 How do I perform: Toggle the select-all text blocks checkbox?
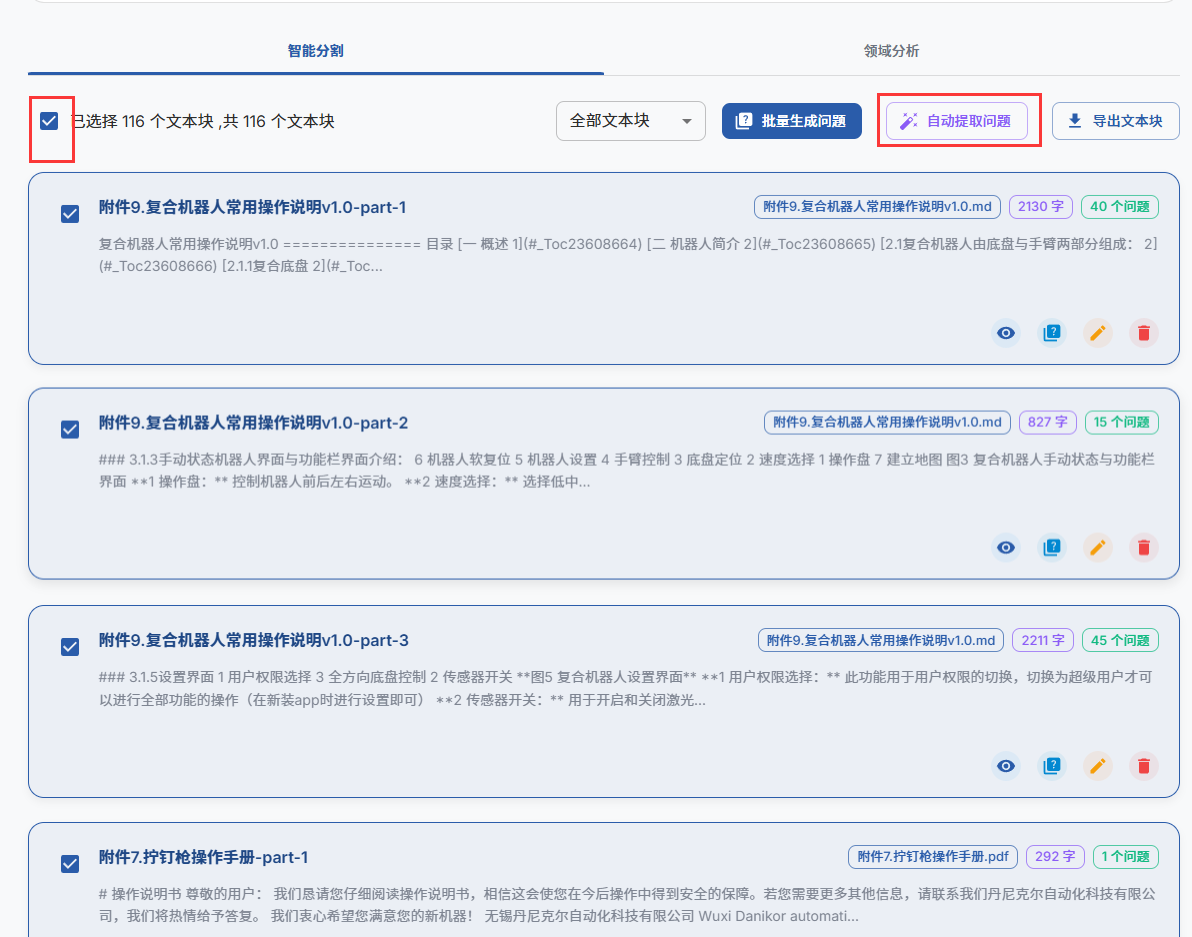(49, 121)
